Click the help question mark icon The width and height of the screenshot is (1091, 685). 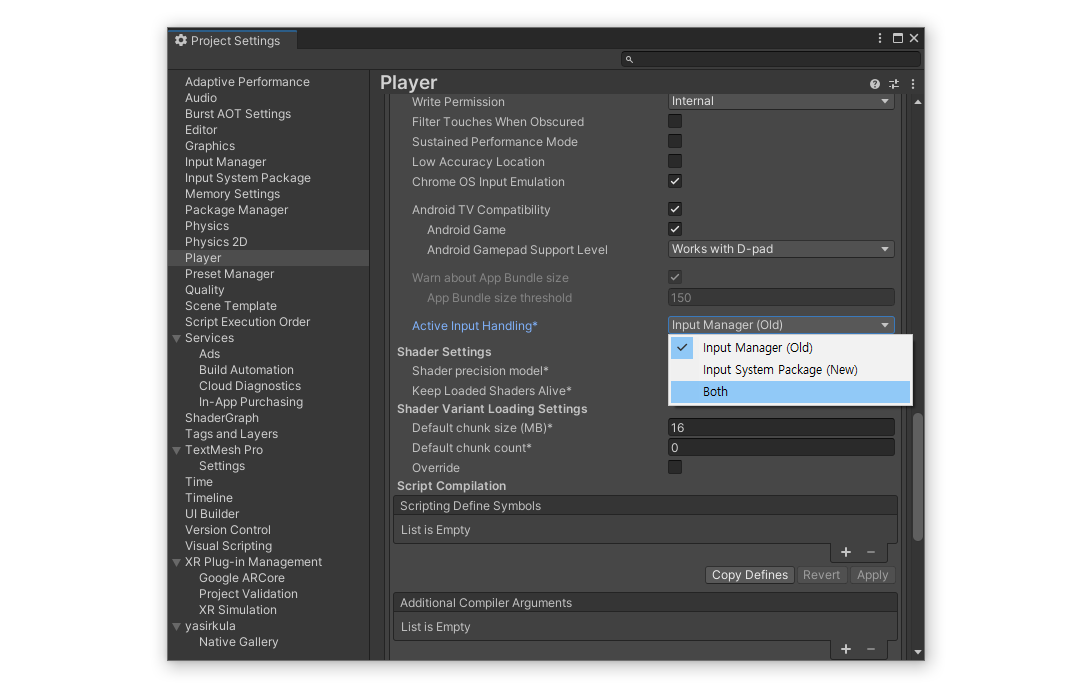[x=875, y=84]
